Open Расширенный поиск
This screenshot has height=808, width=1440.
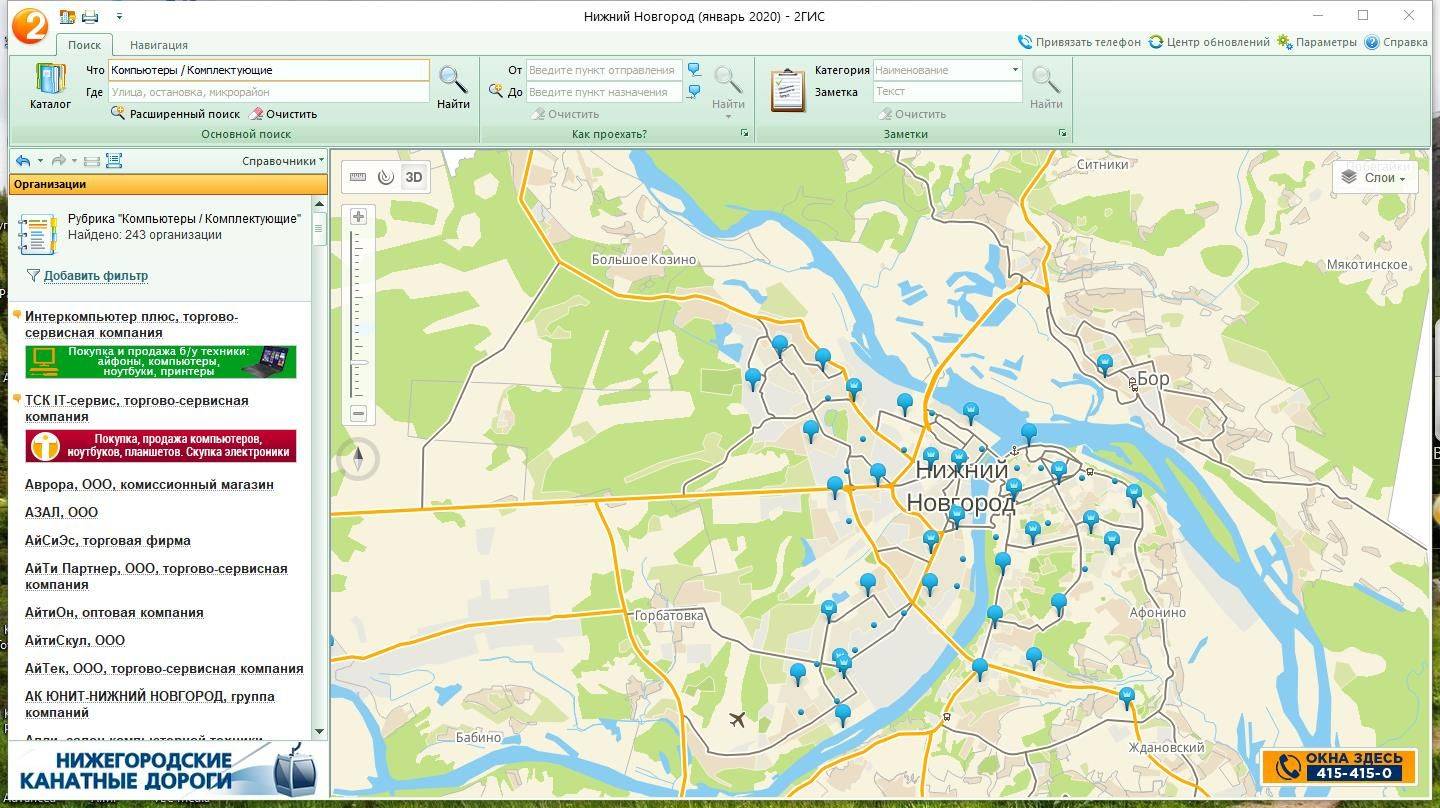[x=175, y=114]
